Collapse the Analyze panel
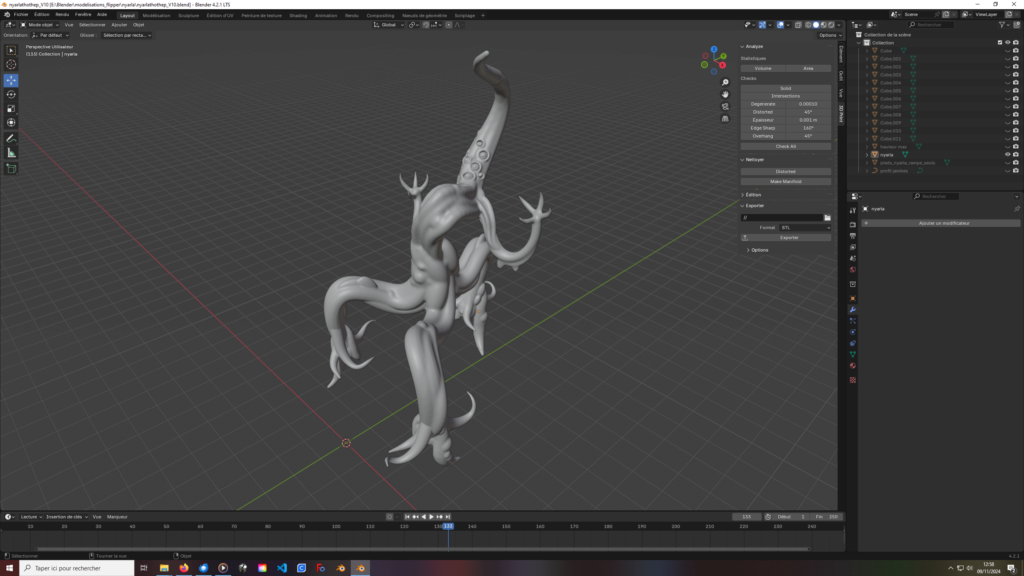Image resolution: width=1024 pixels, height=576 pixels. (x=754, y=46)
